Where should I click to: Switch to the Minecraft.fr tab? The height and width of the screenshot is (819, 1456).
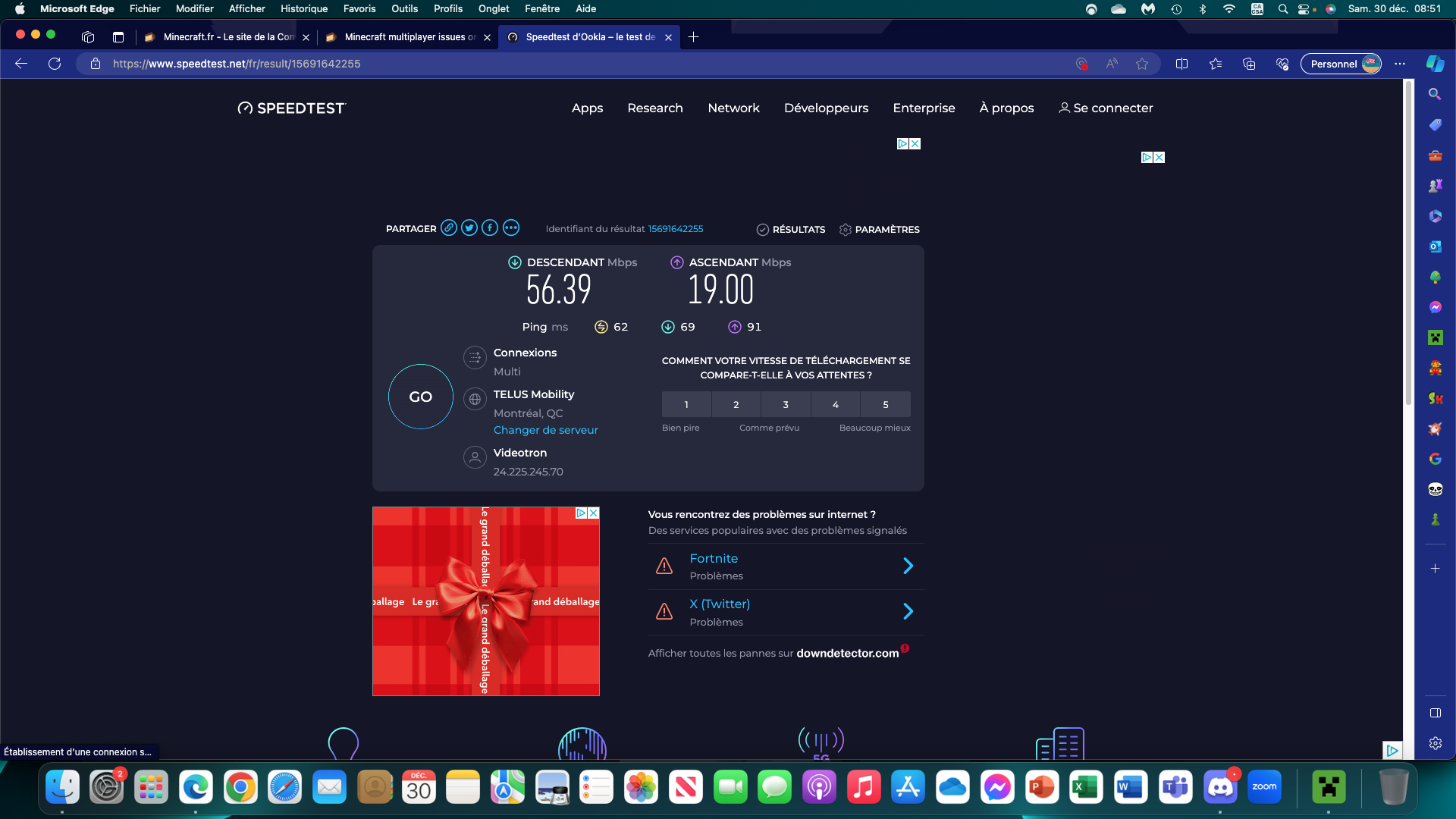227,36
